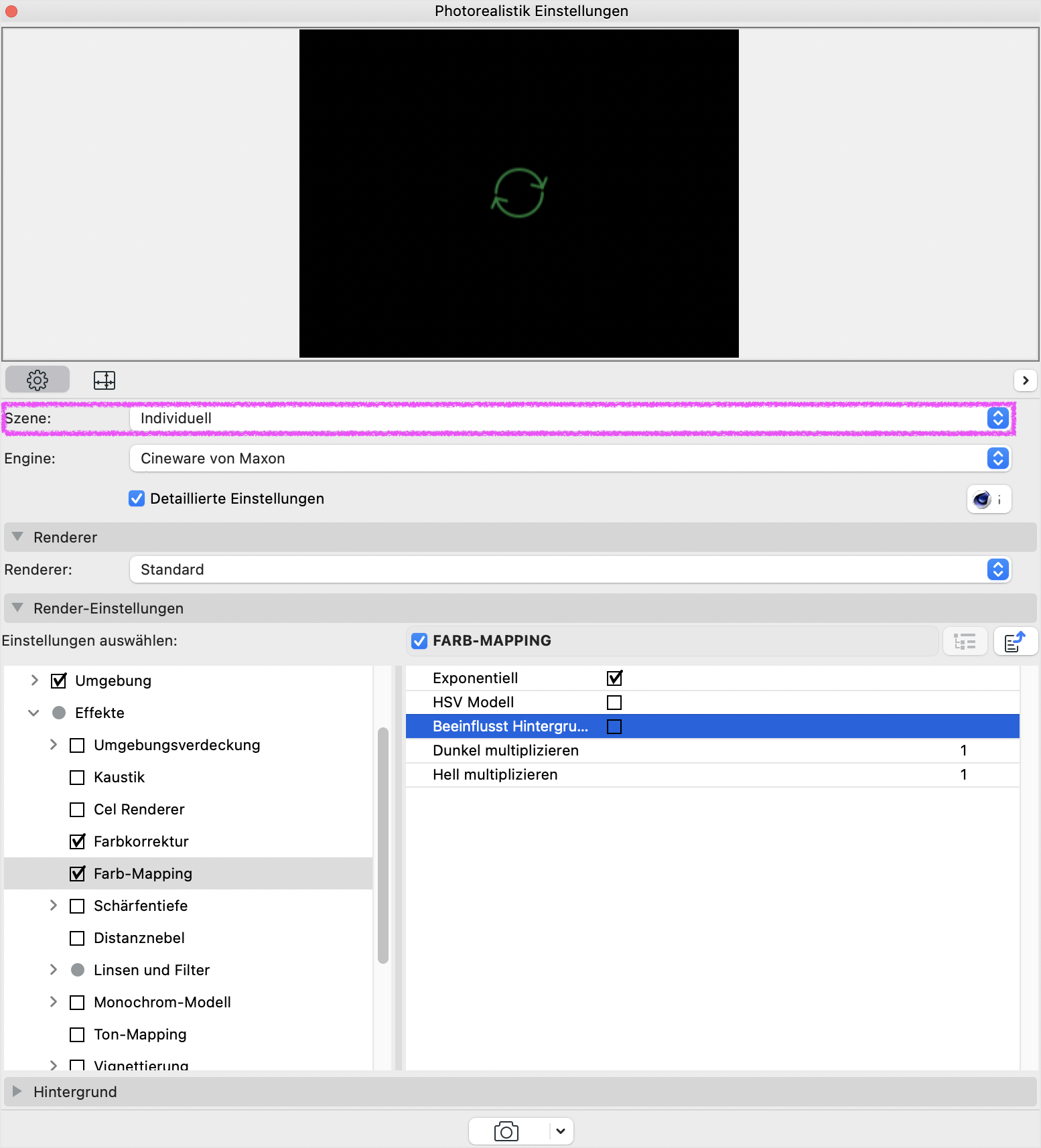Viewport: 1041px width, 1148px height.
Task: Expand the Umgebung tree node
Action: pos(35,680)
